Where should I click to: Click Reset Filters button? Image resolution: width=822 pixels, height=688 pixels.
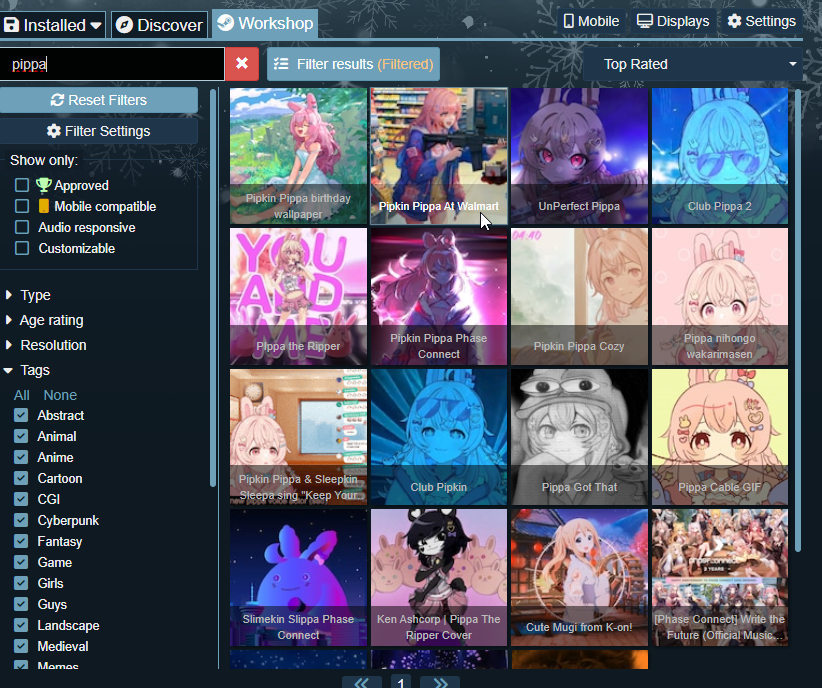pos(99,100)
